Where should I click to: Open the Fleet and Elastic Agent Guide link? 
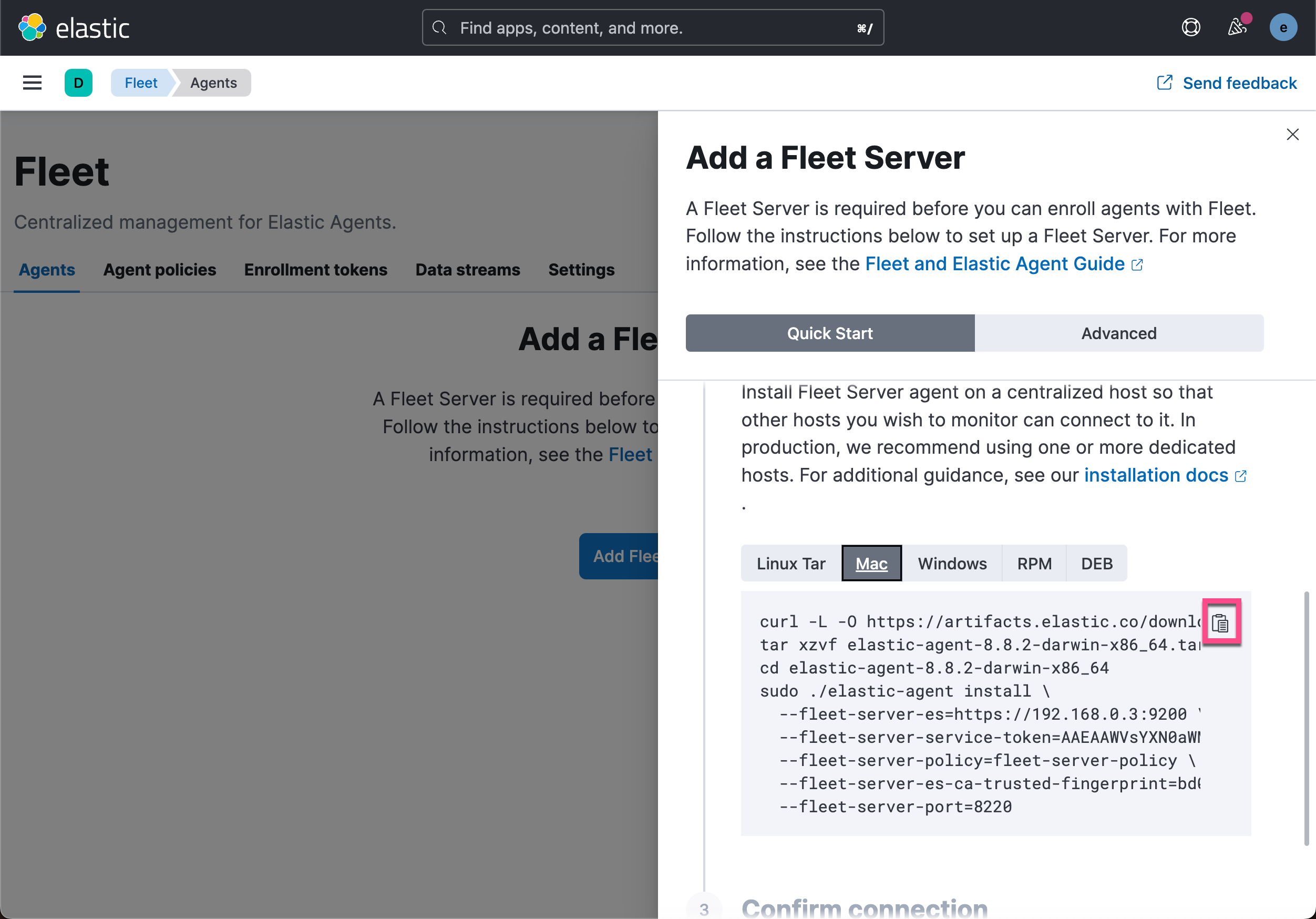994,264
